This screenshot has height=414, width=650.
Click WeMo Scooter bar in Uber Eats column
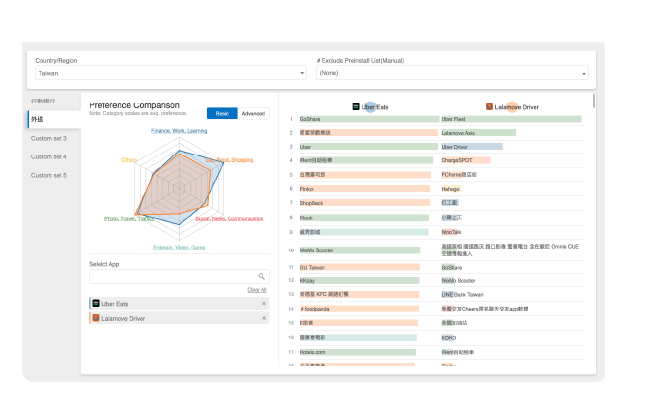point(360,250)
